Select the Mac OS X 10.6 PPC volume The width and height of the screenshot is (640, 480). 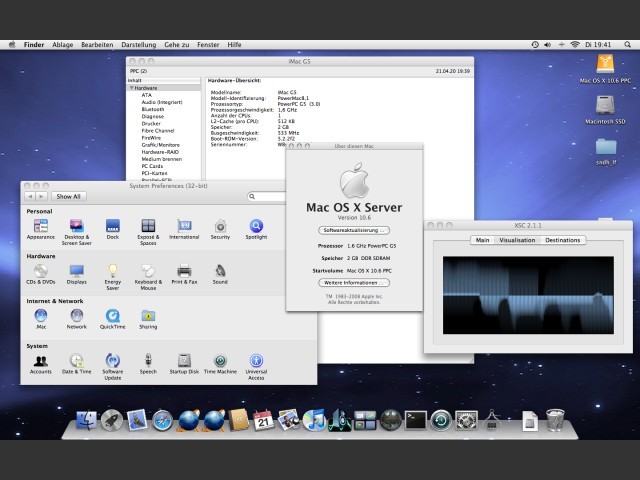(605, 69)
